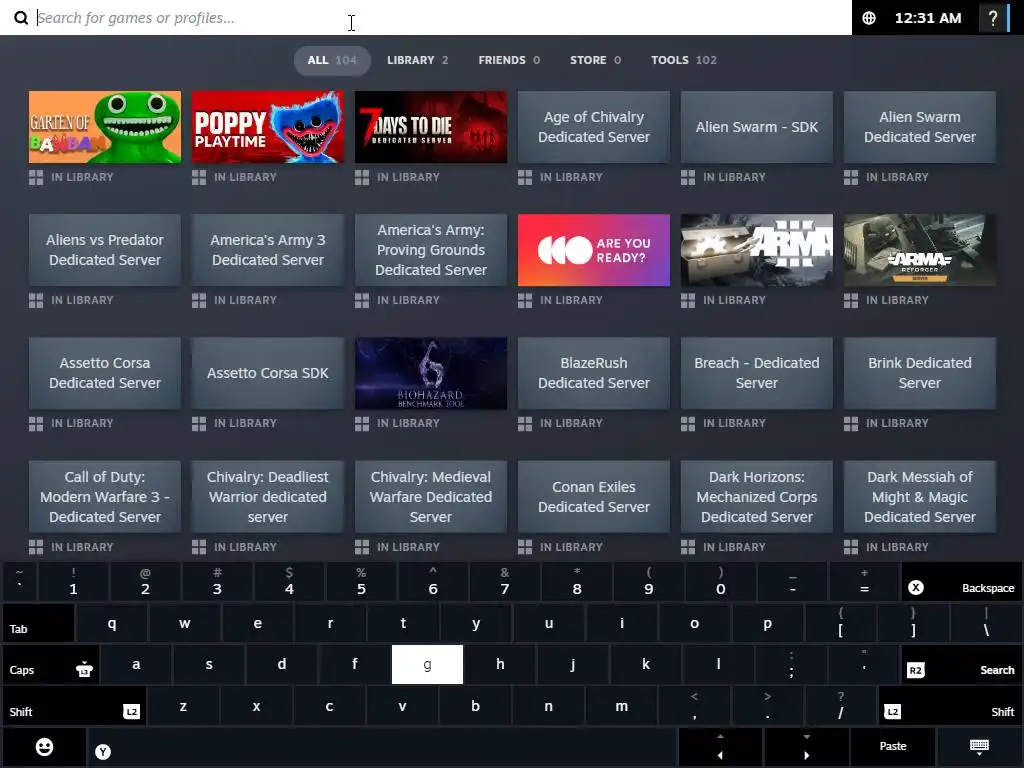Click Backspace X icon key
The image size is (1024, 768).
[x=916, y=587]
